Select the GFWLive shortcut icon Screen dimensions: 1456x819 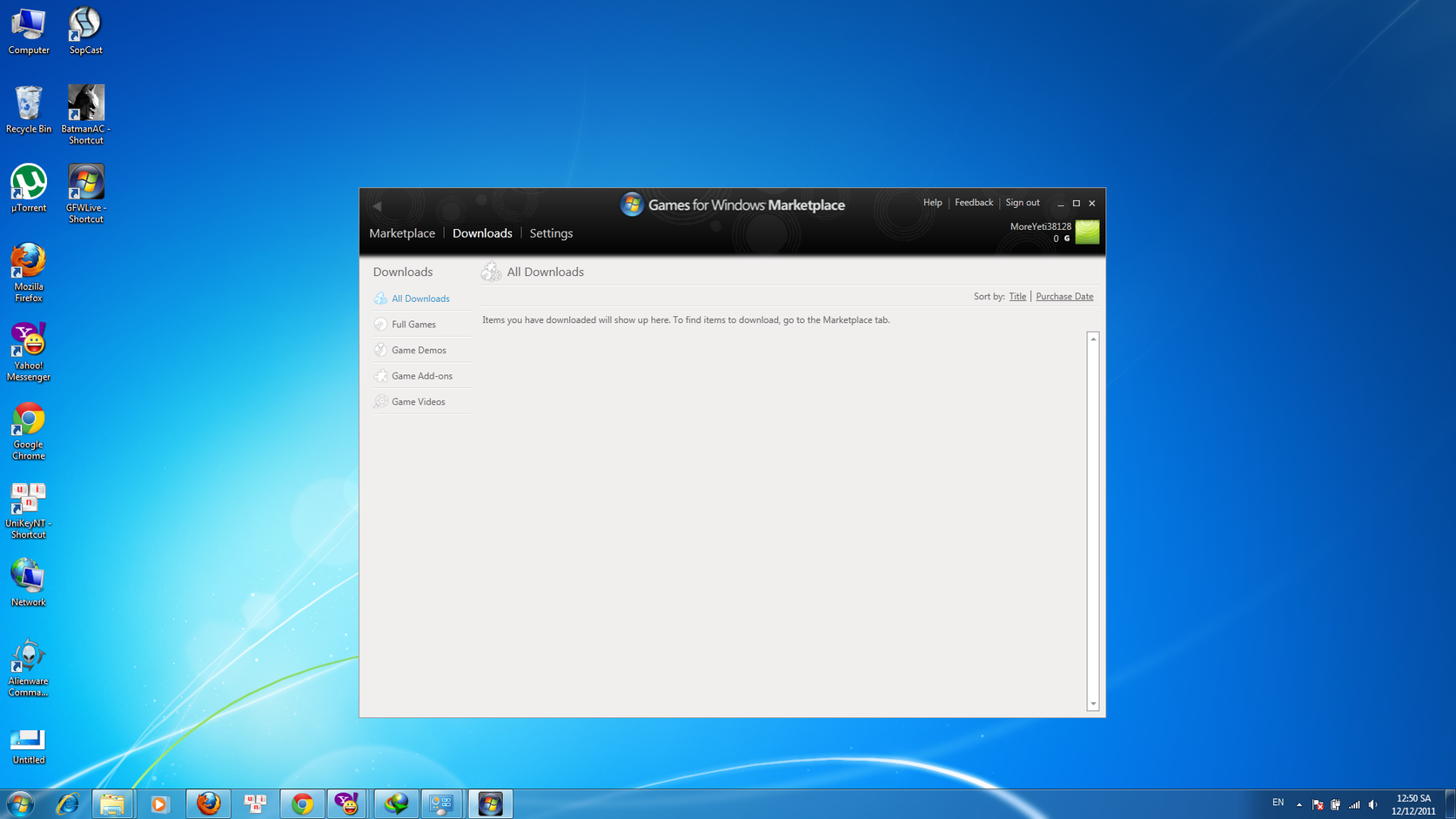point(85,193)
